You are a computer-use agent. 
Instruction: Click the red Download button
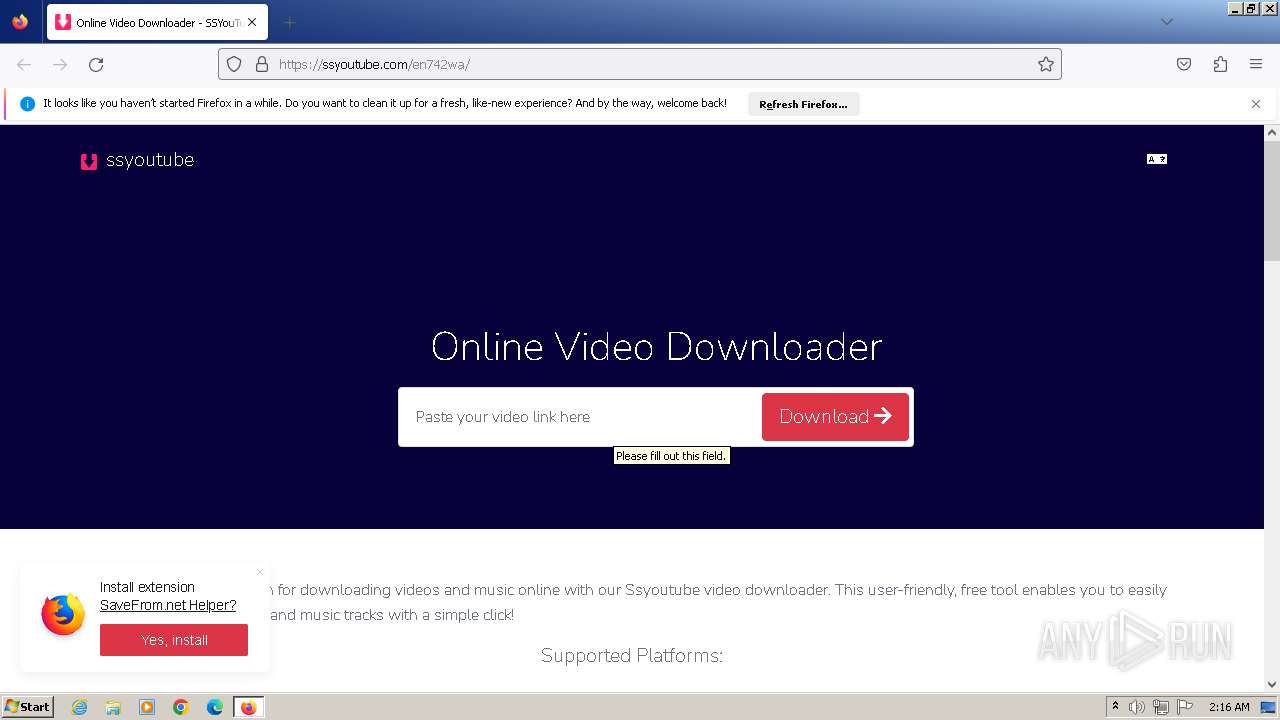coord(835,417)
